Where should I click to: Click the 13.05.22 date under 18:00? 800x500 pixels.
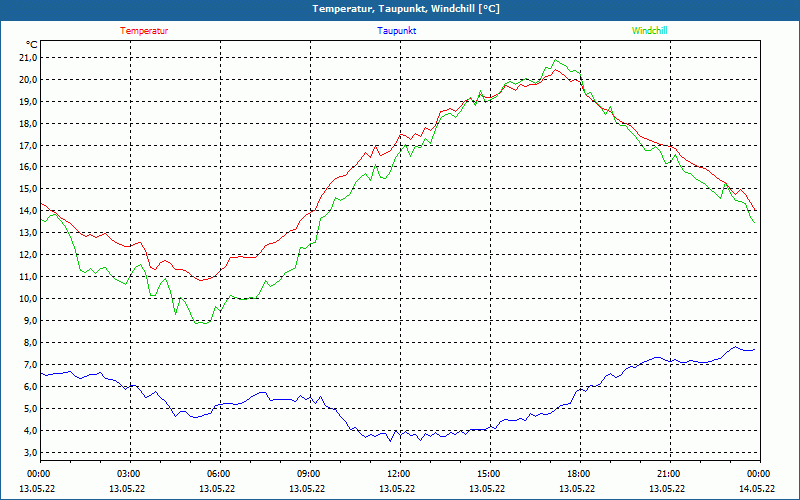pos(577,488)
